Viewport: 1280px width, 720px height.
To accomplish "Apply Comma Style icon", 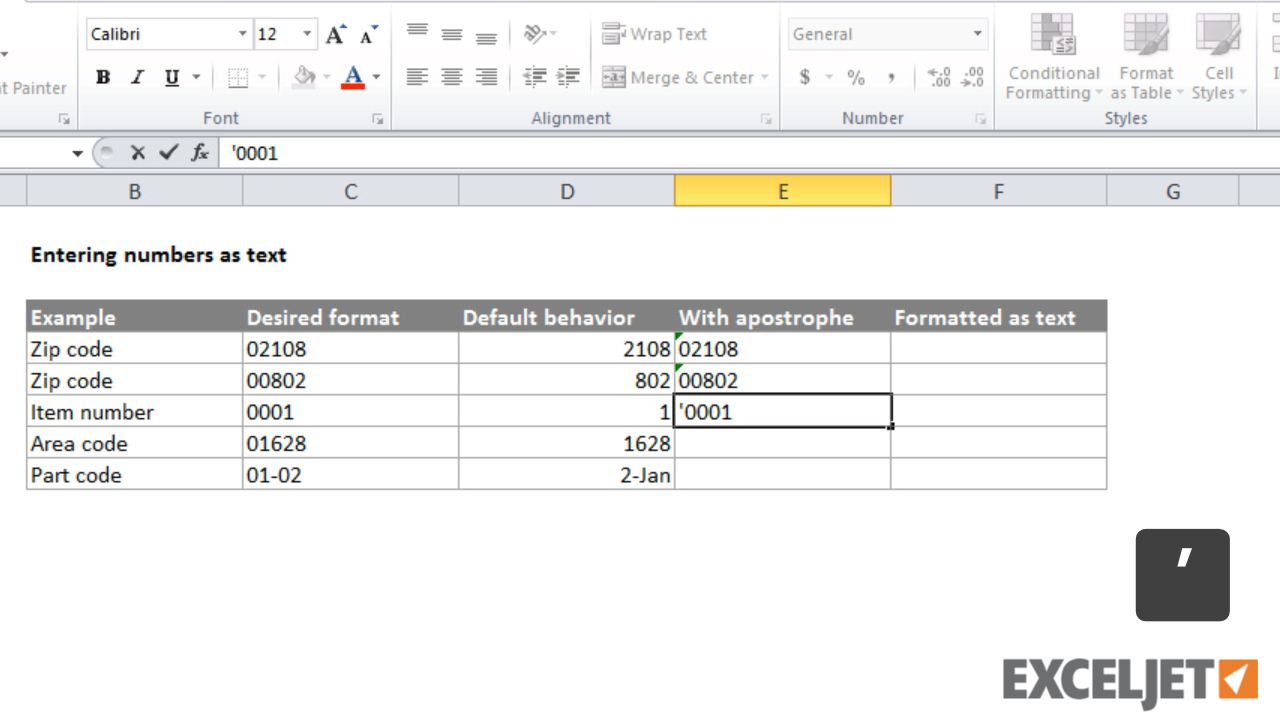I will (x=890, y=77).
